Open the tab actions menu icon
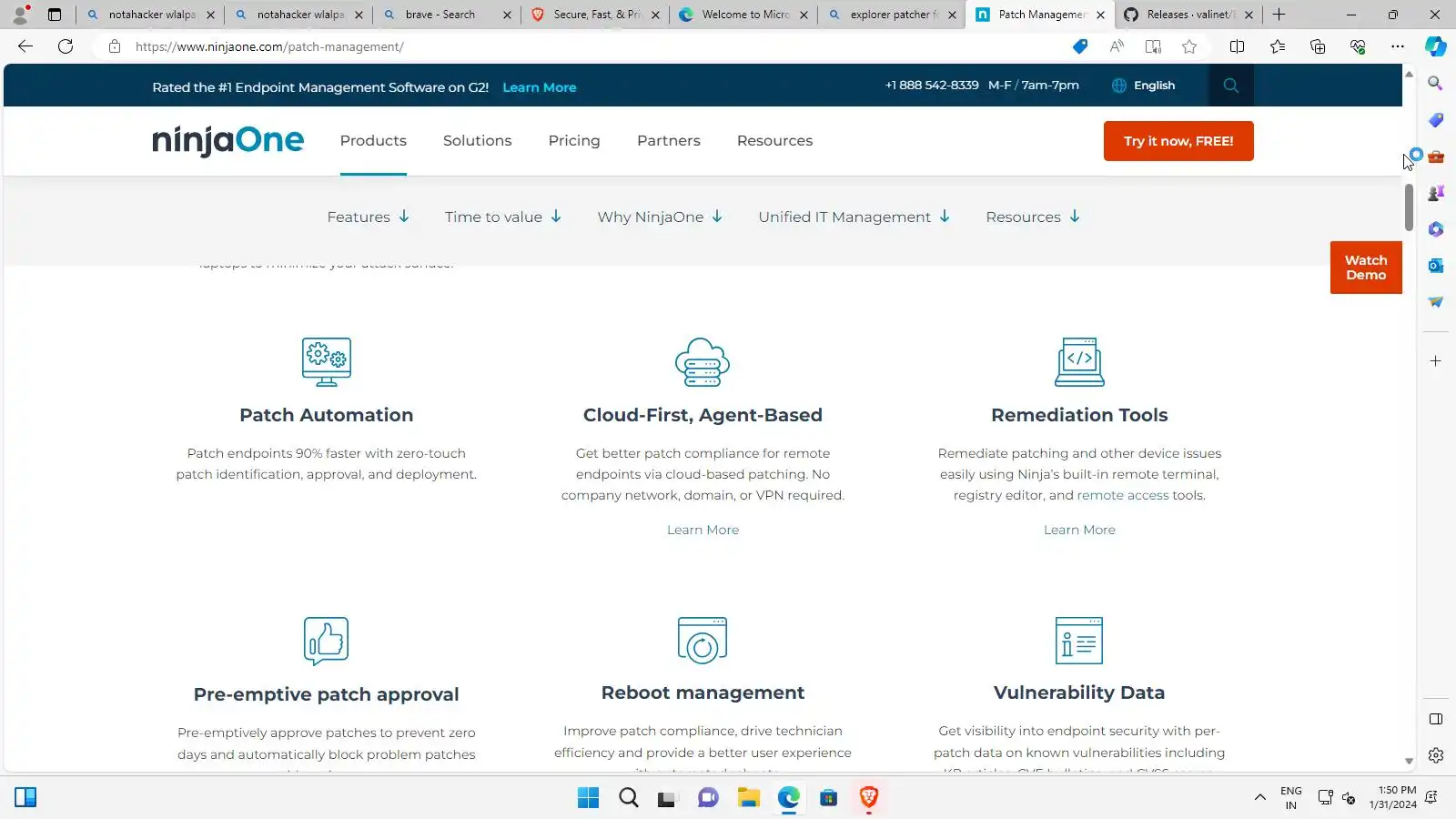Viewport: 1456px width, 819px height. point(55,15)
